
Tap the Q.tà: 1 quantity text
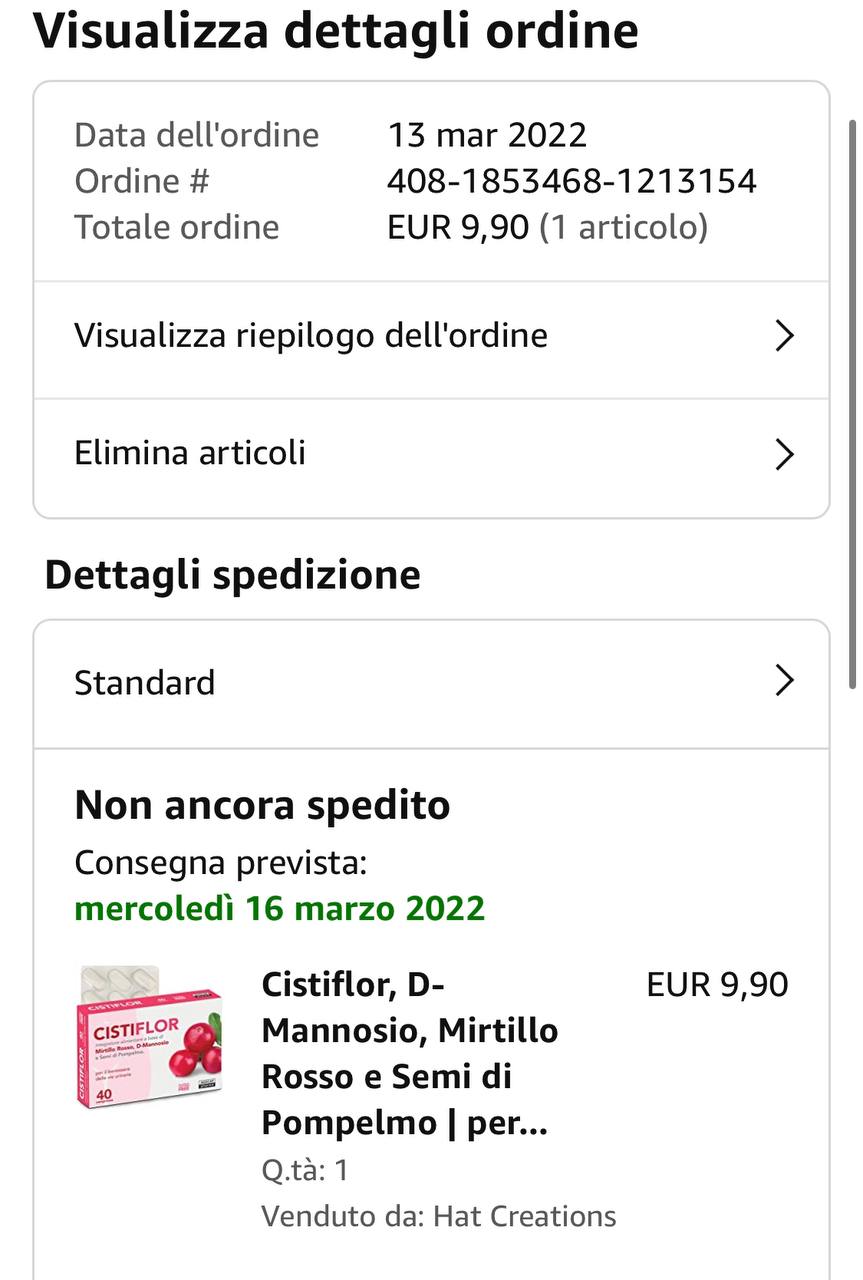[x=305, y=1170]
